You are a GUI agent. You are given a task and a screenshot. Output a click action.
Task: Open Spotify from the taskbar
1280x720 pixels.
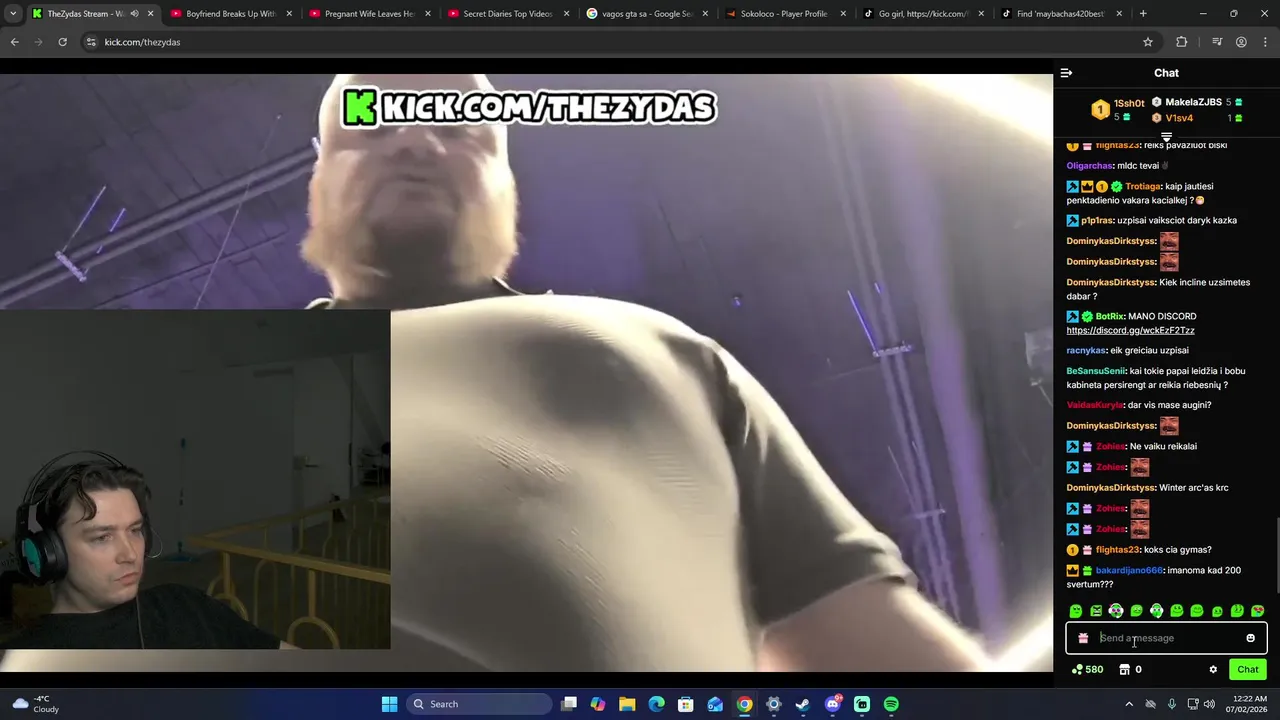pyautogui.click(x=891, y=704)
